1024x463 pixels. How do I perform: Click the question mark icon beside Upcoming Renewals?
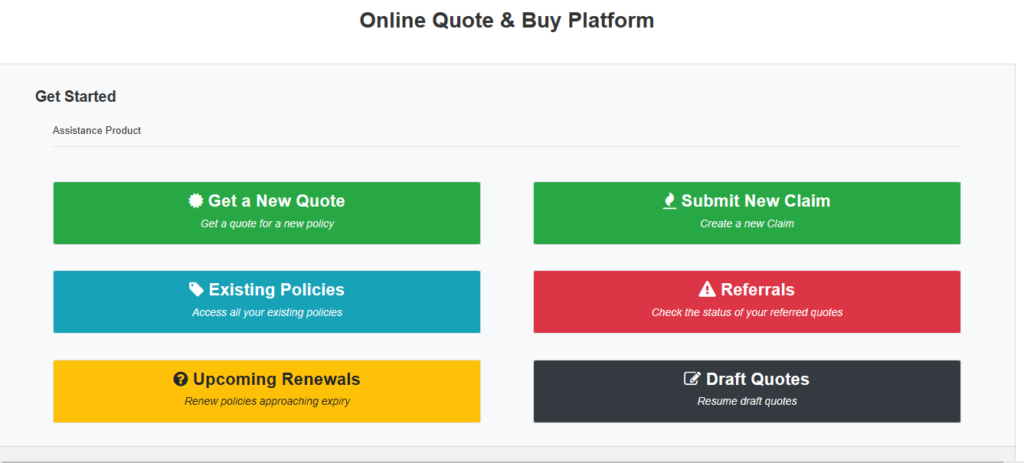(181, 380)
